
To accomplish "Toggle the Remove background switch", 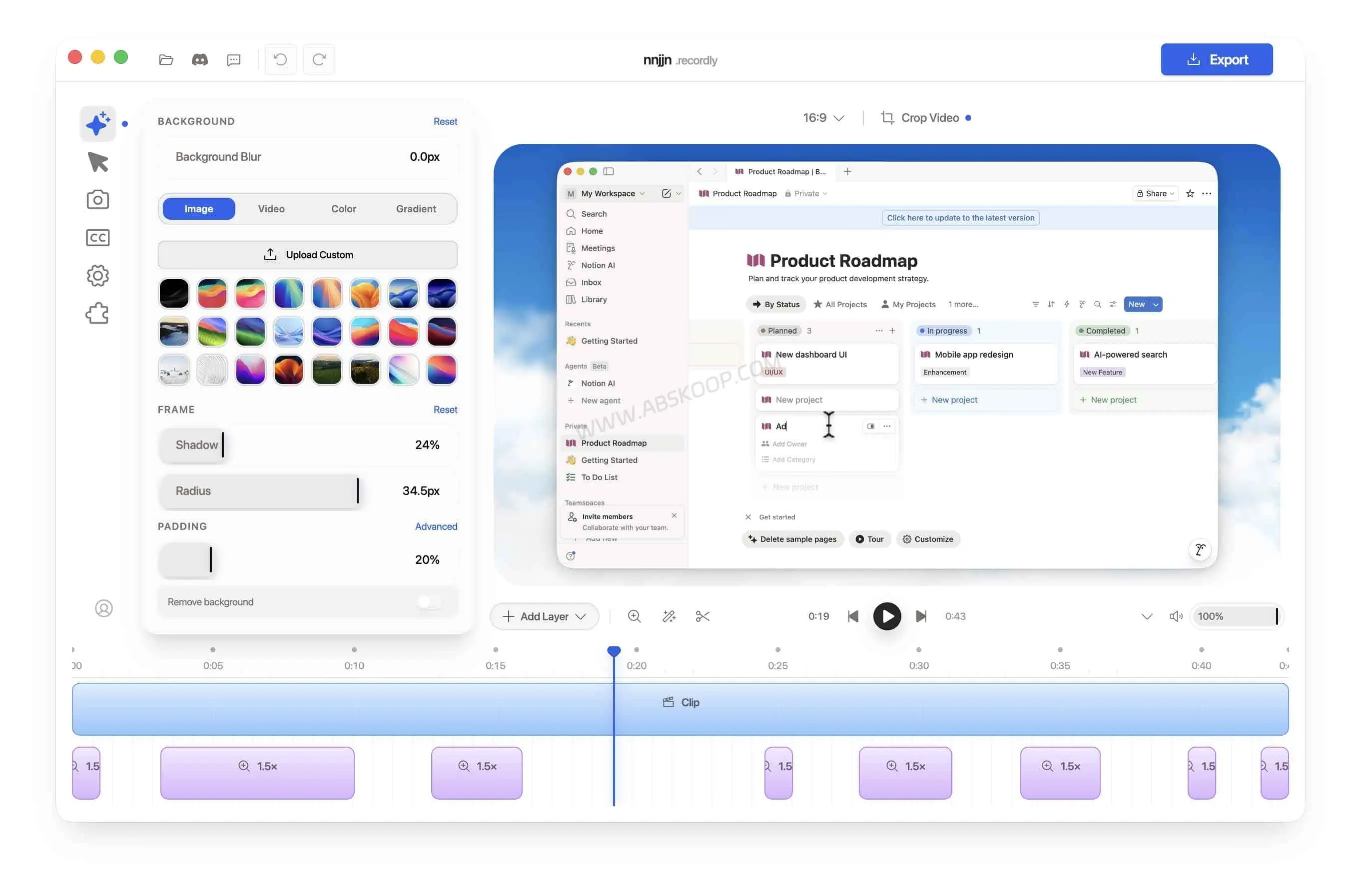I will [429, 602].
